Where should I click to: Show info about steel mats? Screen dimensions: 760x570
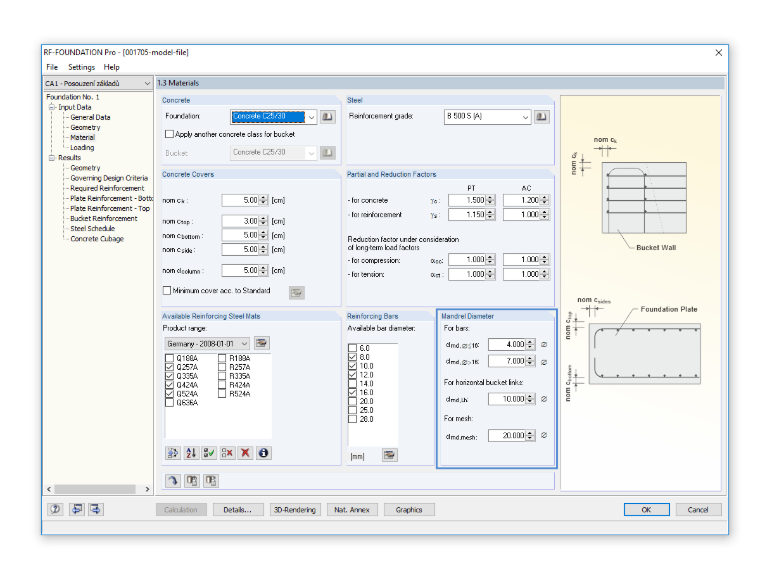(x=264, y=453)
